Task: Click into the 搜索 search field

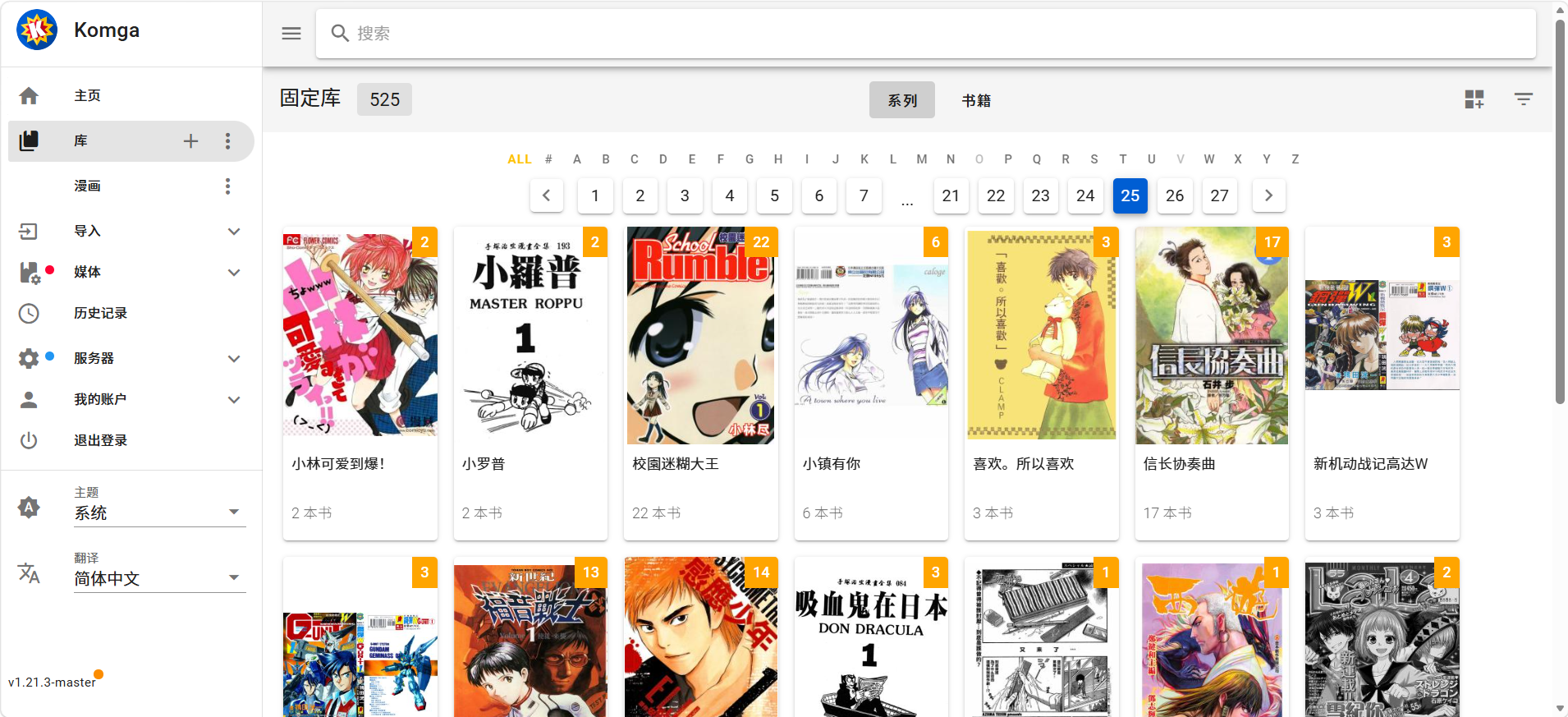Action: (926, 34)
